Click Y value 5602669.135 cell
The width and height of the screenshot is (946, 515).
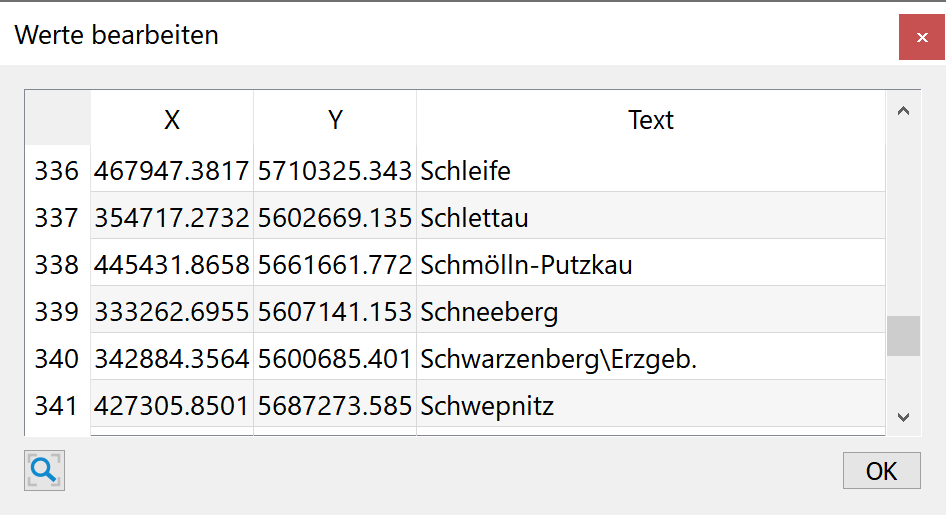pos(335,218)
